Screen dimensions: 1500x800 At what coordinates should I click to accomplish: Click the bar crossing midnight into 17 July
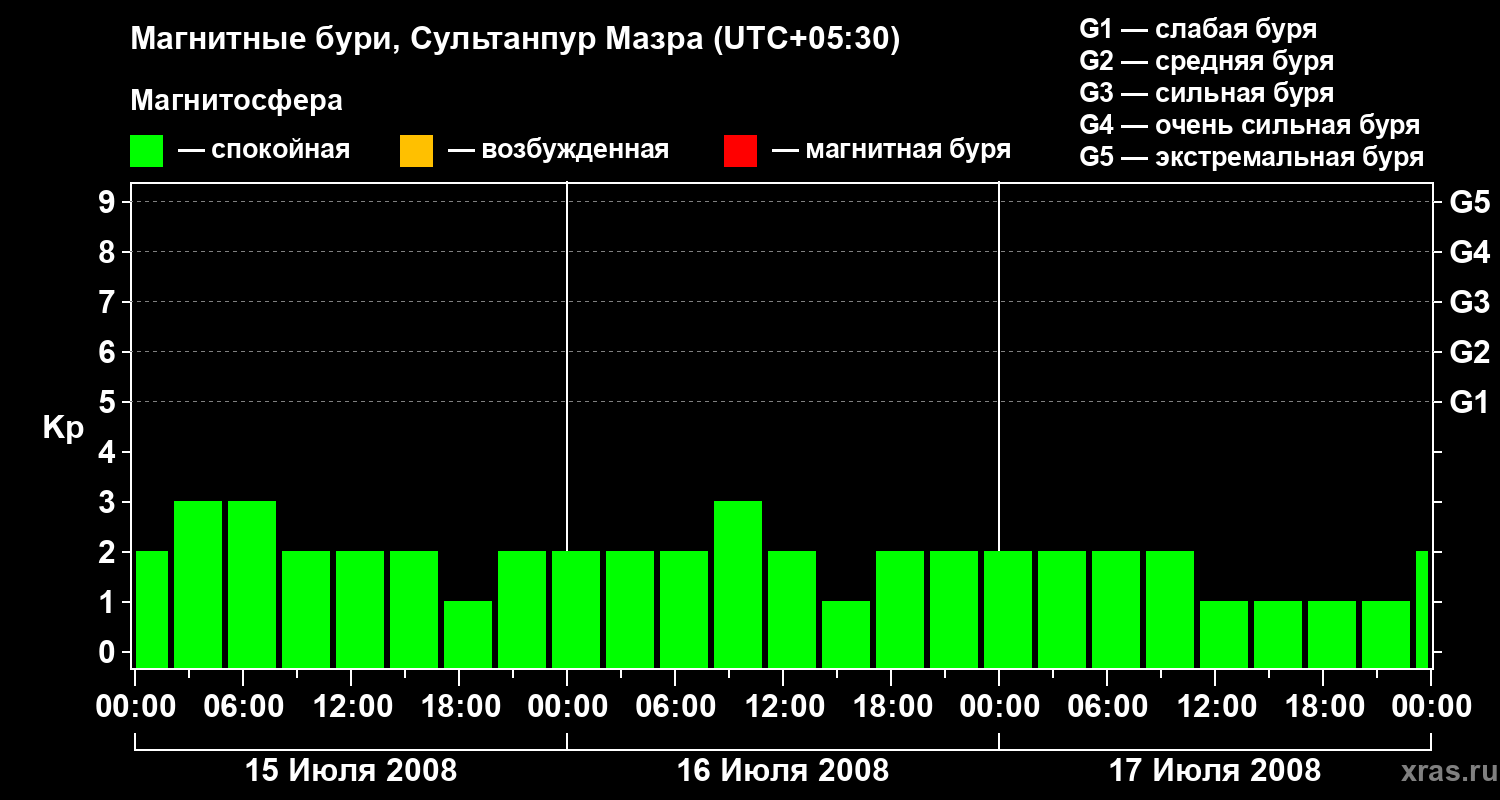point(1008,609)
